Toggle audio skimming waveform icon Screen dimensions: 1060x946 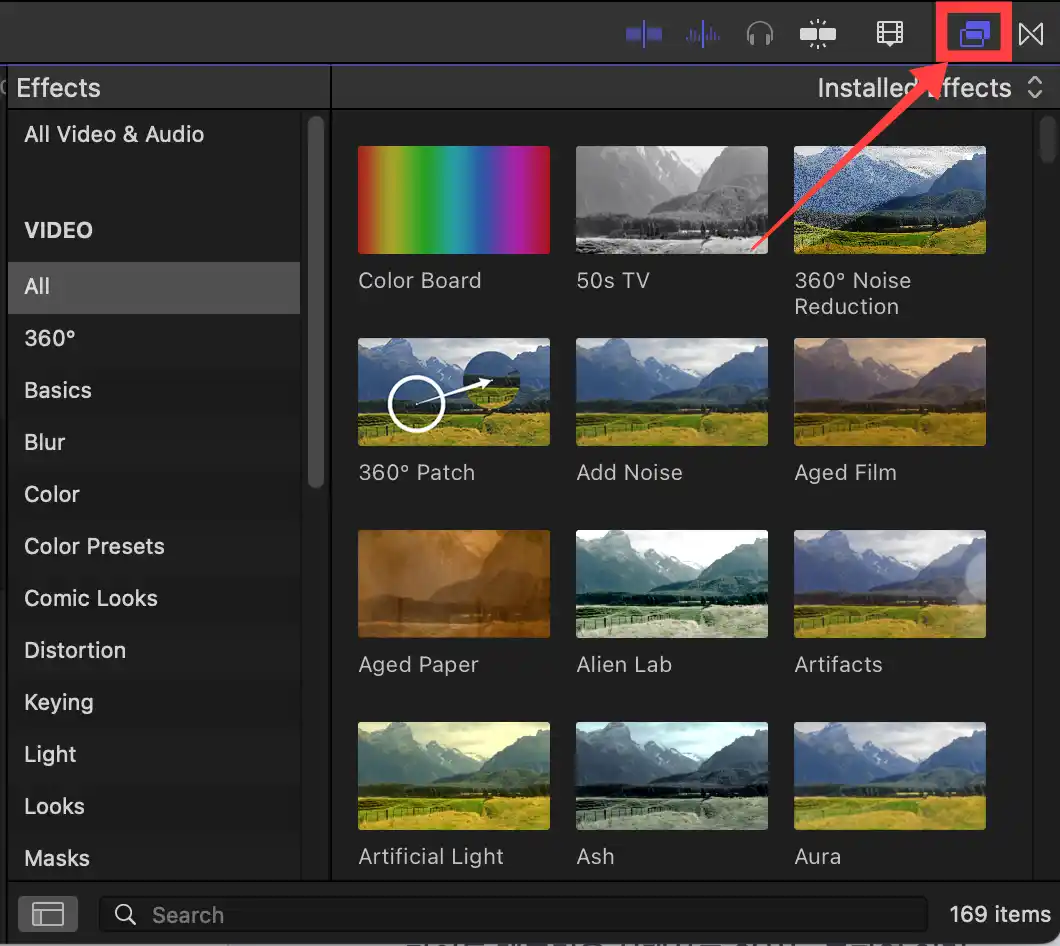click(x=702, y=34)
